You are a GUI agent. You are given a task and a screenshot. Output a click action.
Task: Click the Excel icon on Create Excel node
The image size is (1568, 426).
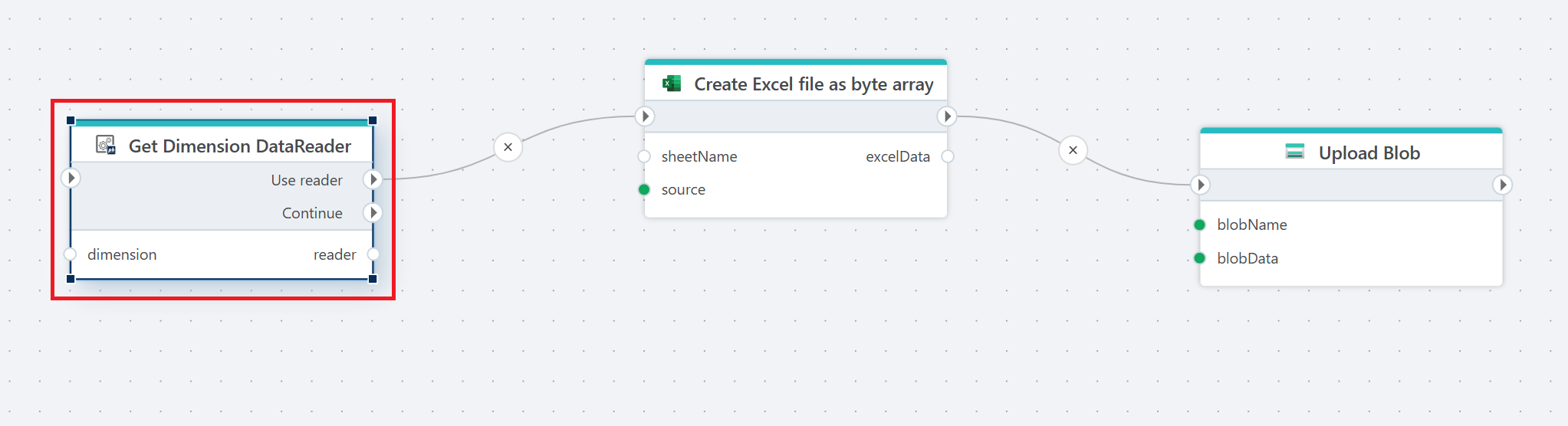[x=672, y=84]
